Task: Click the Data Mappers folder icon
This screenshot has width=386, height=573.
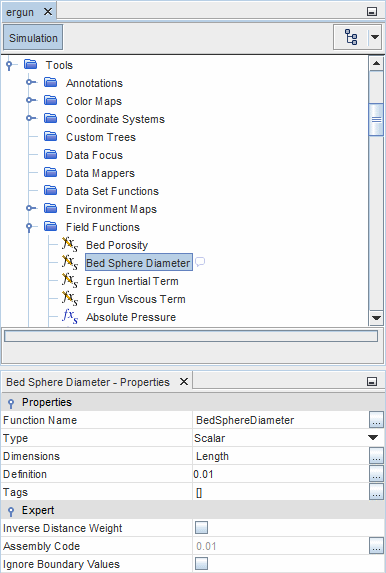Action: (x=50, y=172)
